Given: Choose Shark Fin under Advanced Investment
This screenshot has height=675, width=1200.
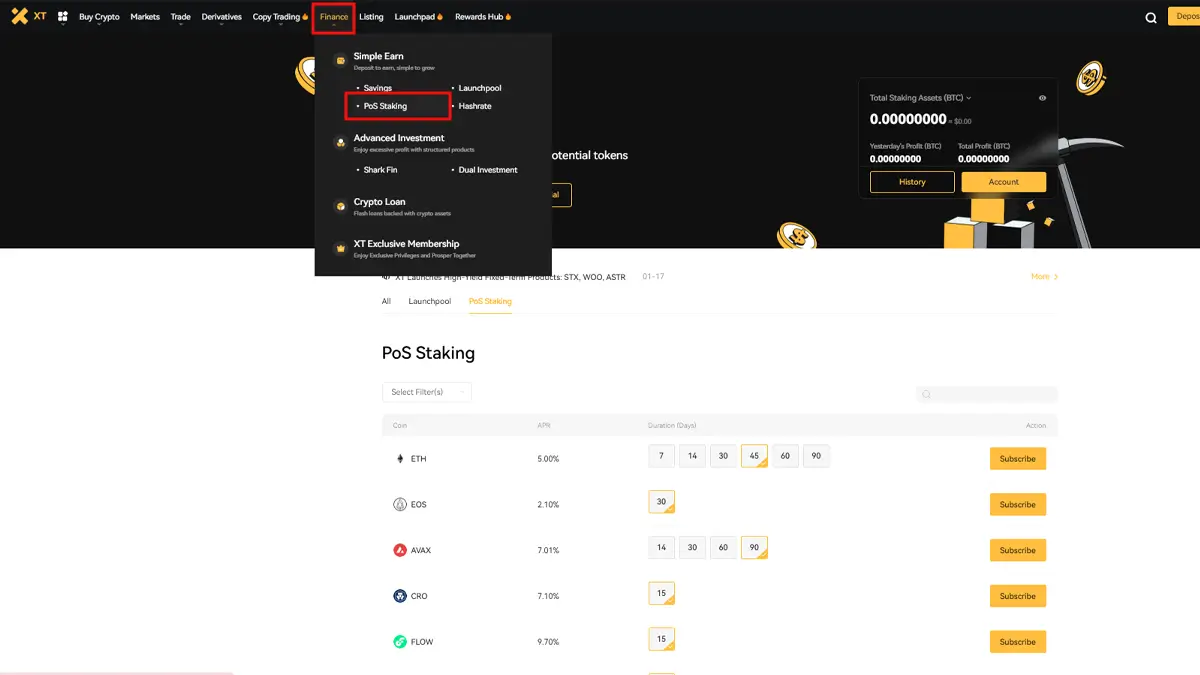Looking at the screenshot, I should point(380,170).
